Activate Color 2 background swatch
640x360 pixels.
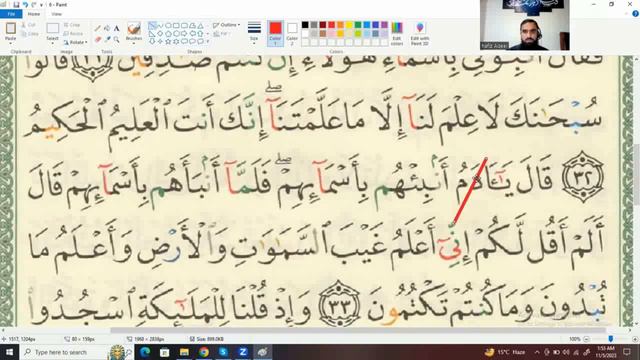coord(292,33)
